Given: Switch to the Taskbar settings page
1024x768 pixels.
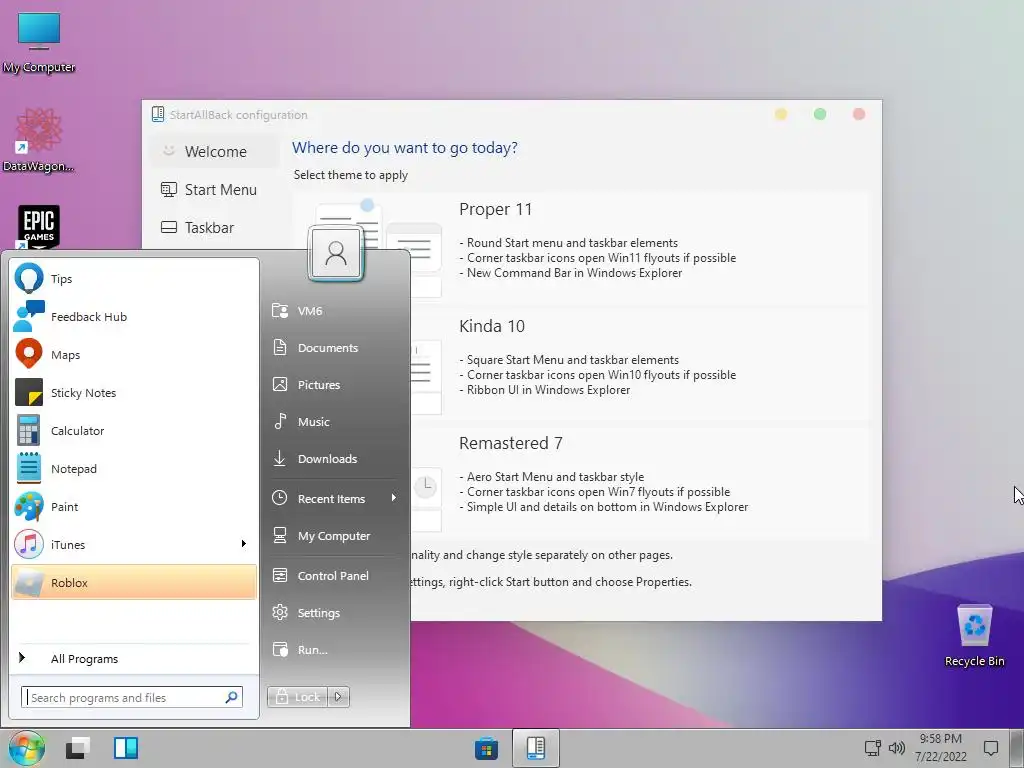Looking at the screenshot, I should (214, 227).
